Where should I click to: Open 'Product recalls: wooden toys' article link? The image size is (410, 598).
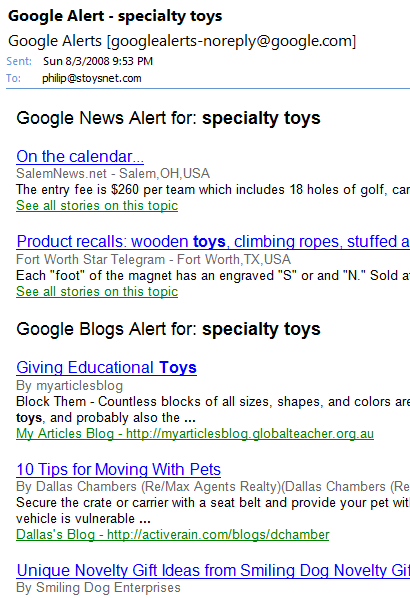(x=213, y=242)
